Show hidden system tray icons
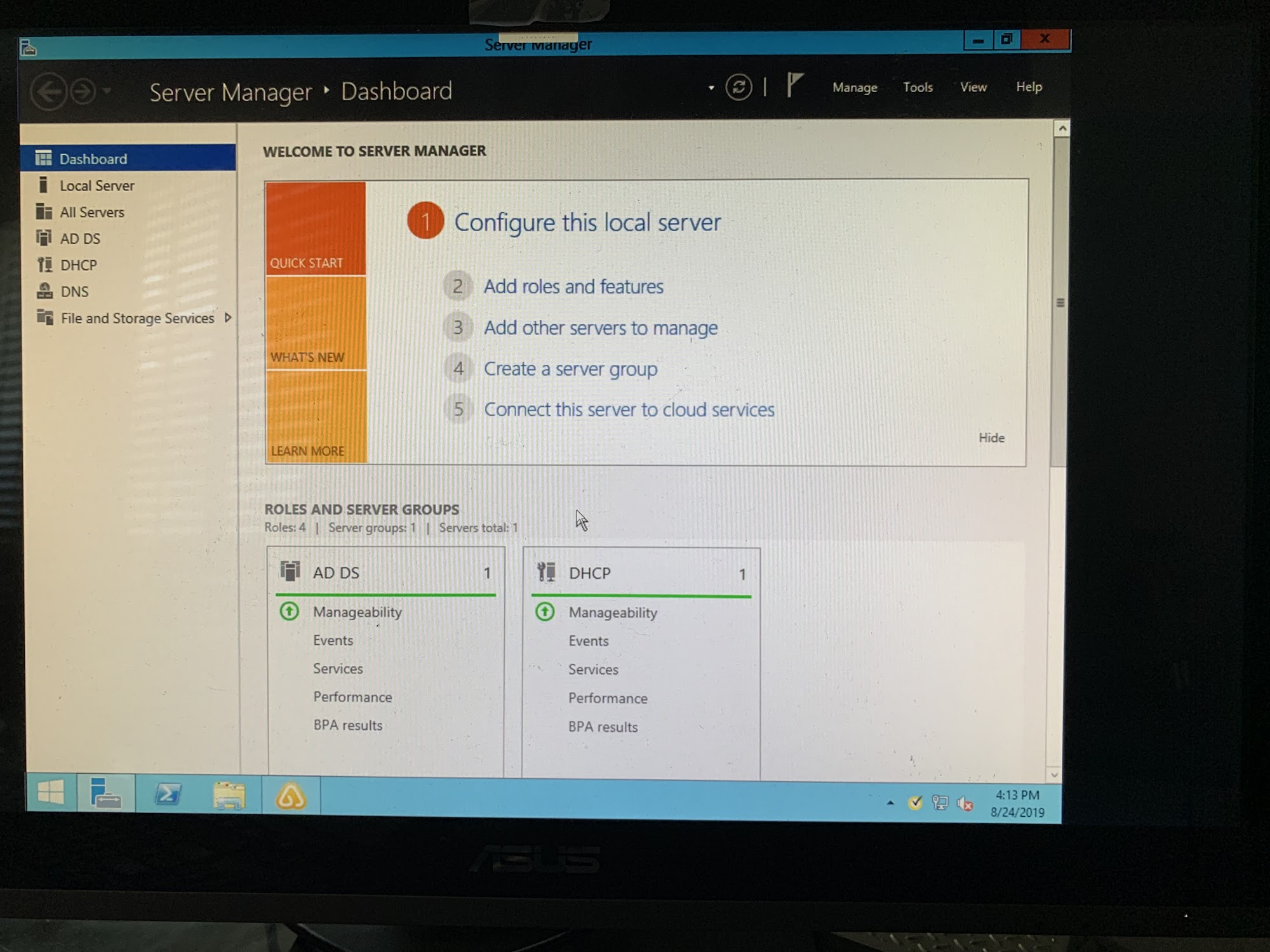Image resolution: width=1270 pixels, height=952 pixels. [x=890, y=803]
